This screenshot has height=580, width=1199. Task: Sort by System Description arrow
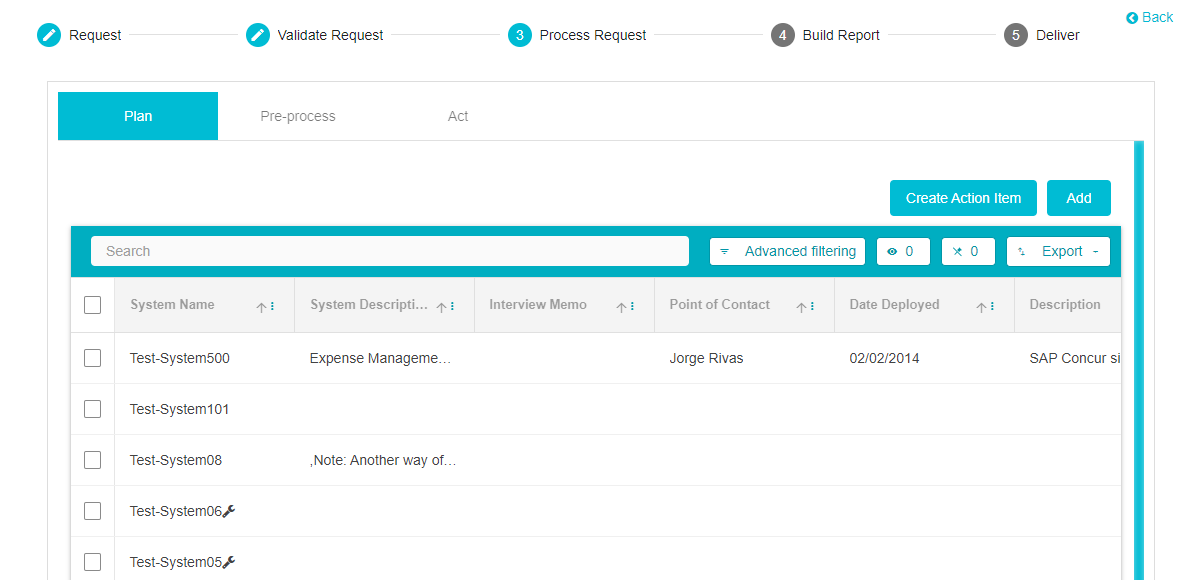[x=441, y=307]
